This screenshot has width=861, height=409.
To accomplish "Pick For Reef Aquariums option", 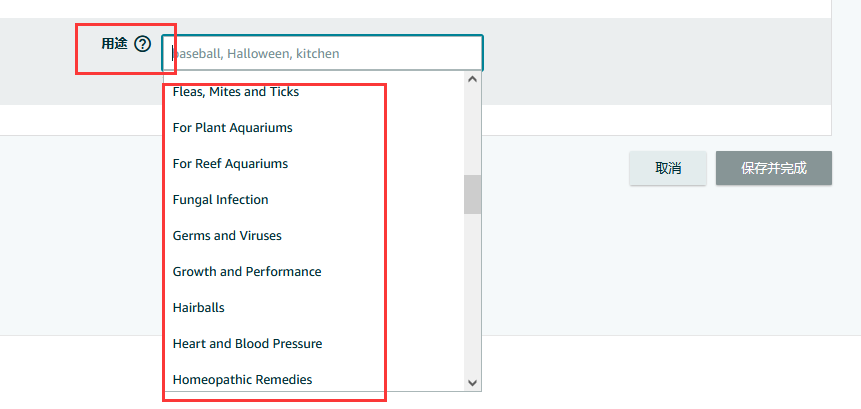I will coord(230,164).
